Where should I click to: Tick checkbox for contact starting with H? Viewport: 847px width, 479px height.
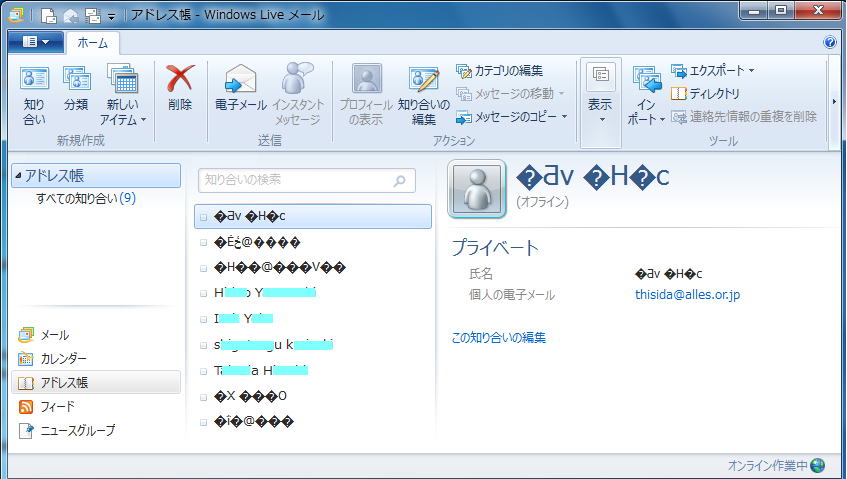[x=204, y=293]
